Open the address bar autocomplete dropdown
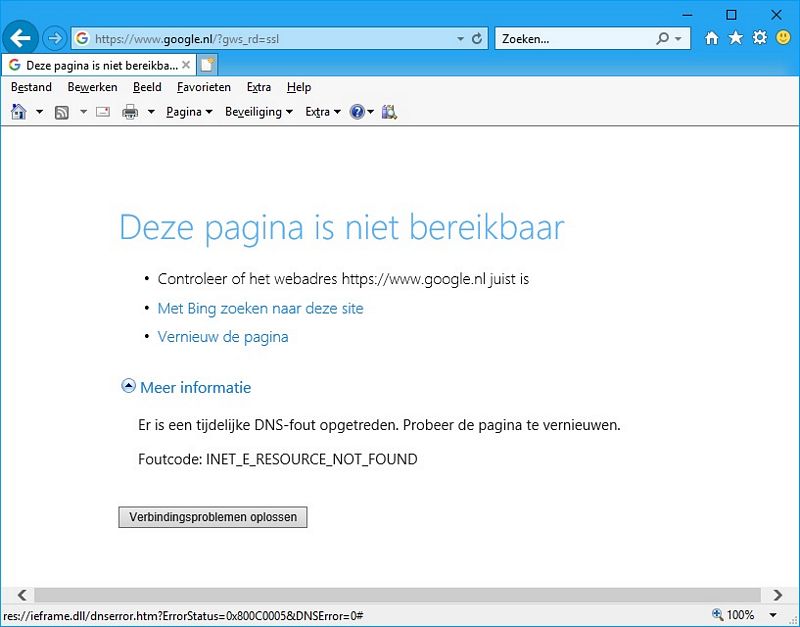Screen dimensions: 800x627 pos(460,39)
